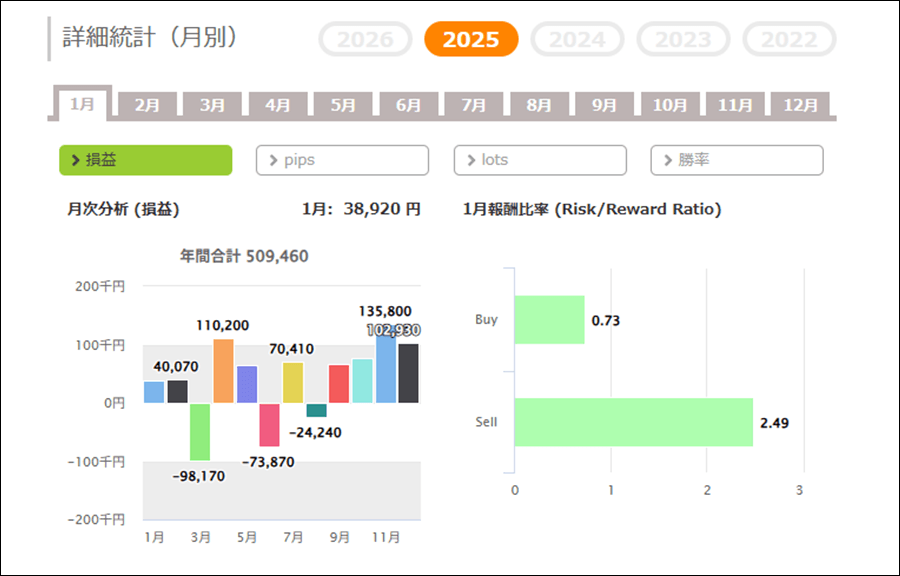The height and width of the screenshot is (576, 900).
Task: Click the orange 110,200 April bar
Action: point(223,371)
